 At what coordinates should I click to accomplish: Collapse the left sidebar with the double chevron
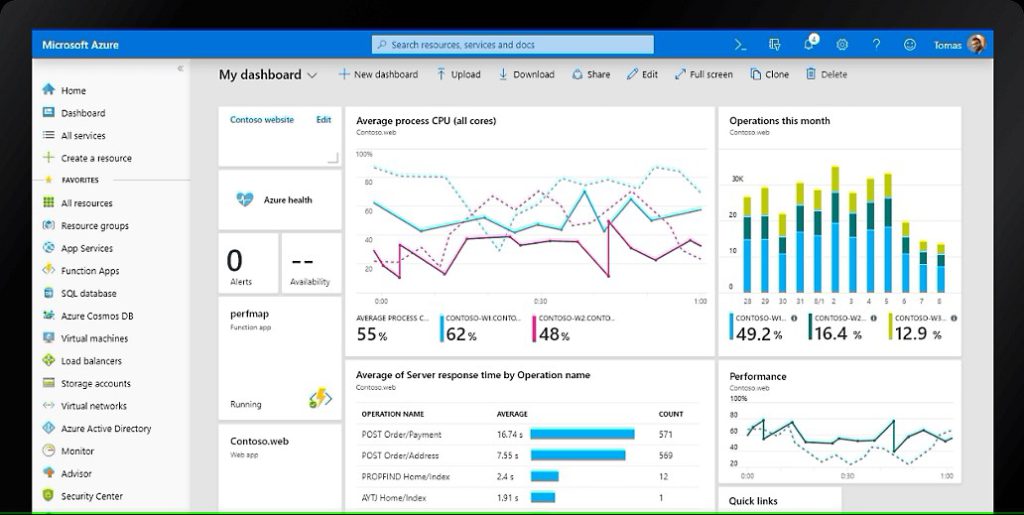(x=180, y=68)
